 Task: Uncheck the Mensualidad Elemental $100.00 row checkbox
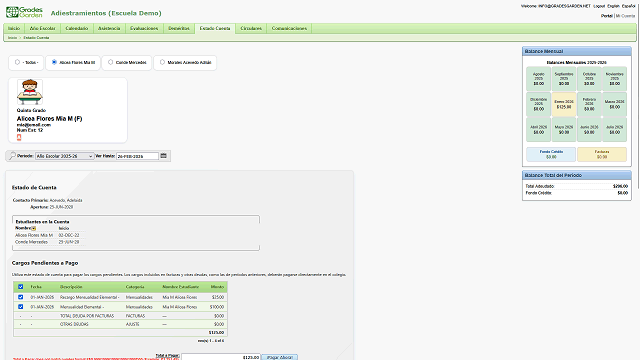(x=20, y=307)
